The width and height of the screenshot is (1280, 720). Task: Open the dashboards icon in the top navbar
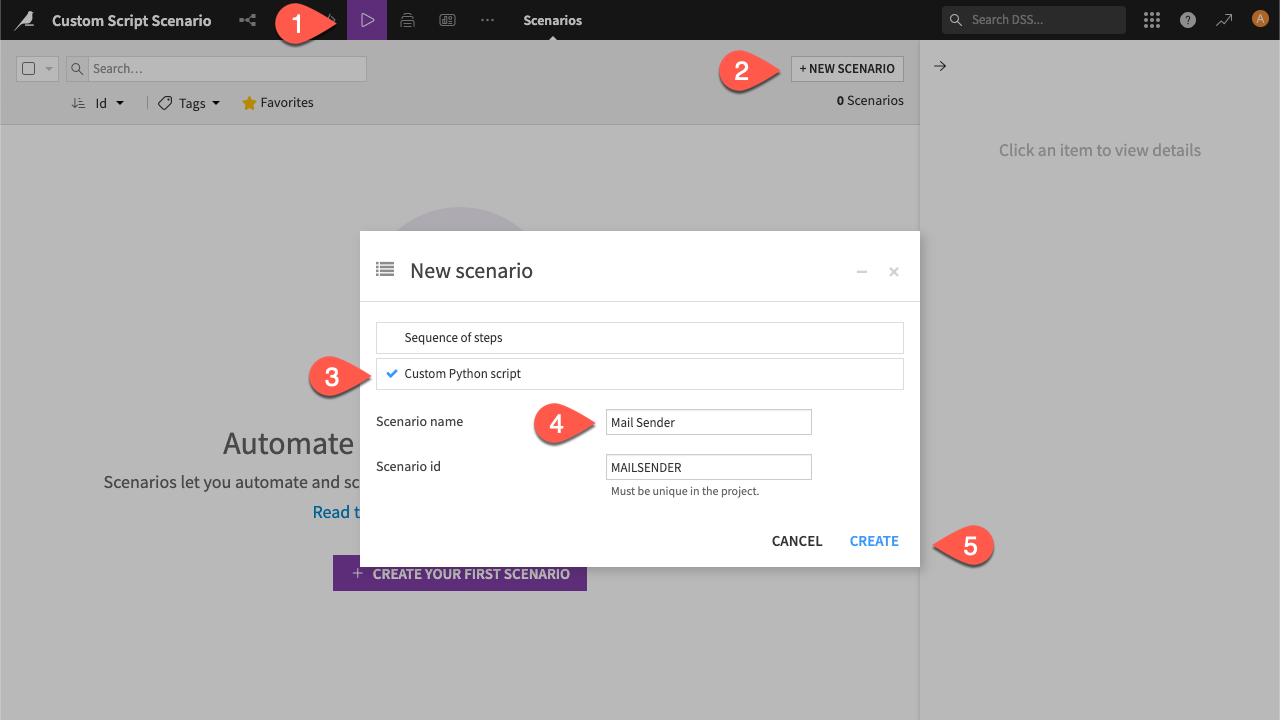click(x=447, y=20)
